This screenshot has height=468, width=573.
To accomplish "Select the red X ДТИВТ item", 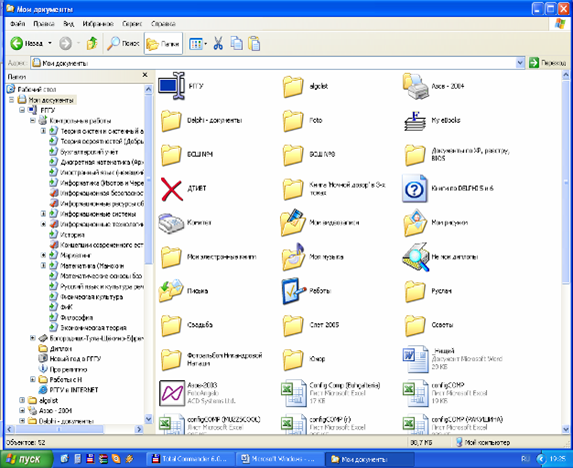I will click(x=171, y=189).
